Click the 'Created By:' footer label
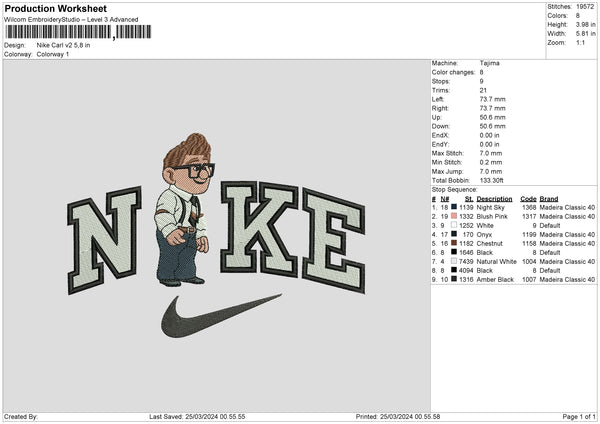 click(21, 416)
